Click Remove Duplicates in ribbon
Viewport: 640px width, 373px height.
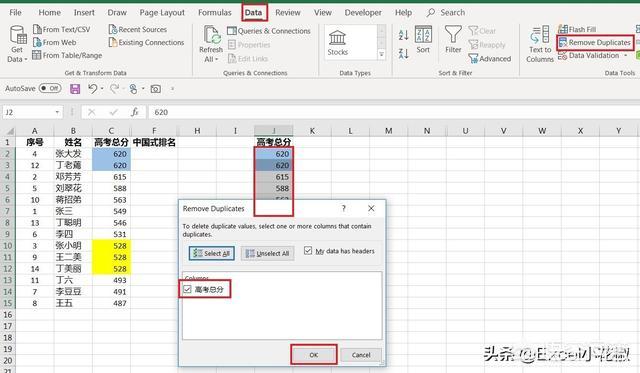click(x=595, y=42)
